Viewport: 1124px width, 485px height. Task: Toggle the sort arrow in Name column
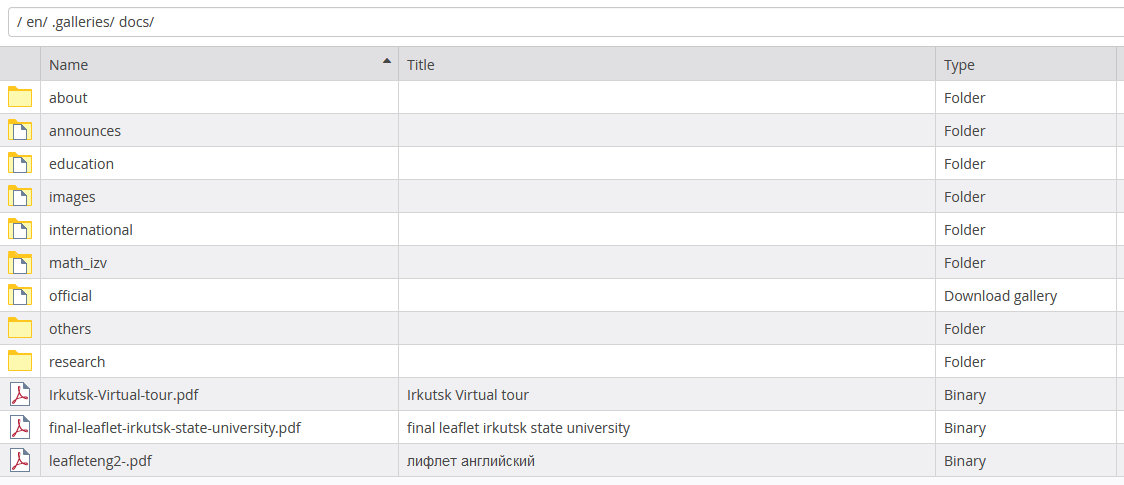387,62
